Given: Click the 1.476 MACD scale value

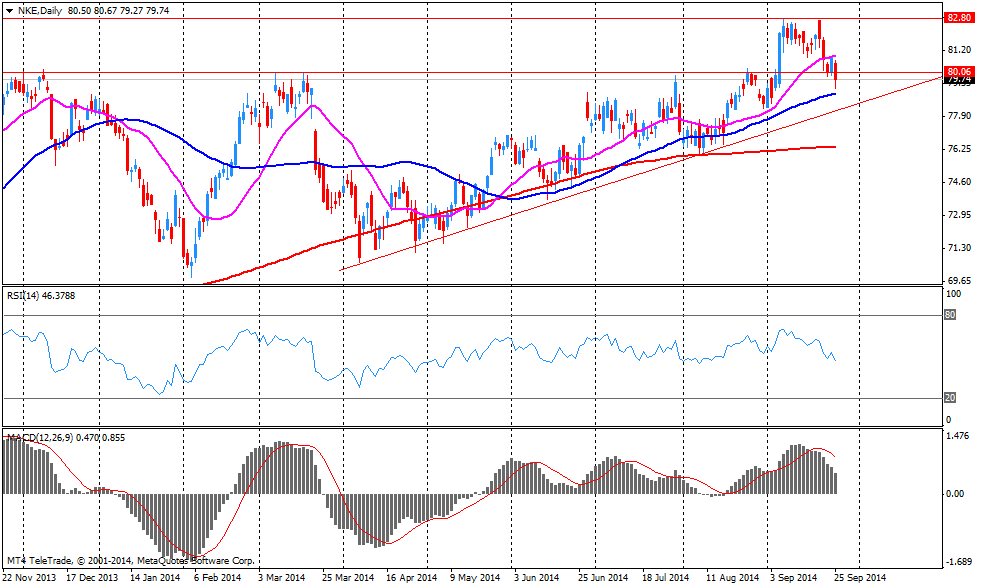Looking at the screenshot, I should [958, 436].
